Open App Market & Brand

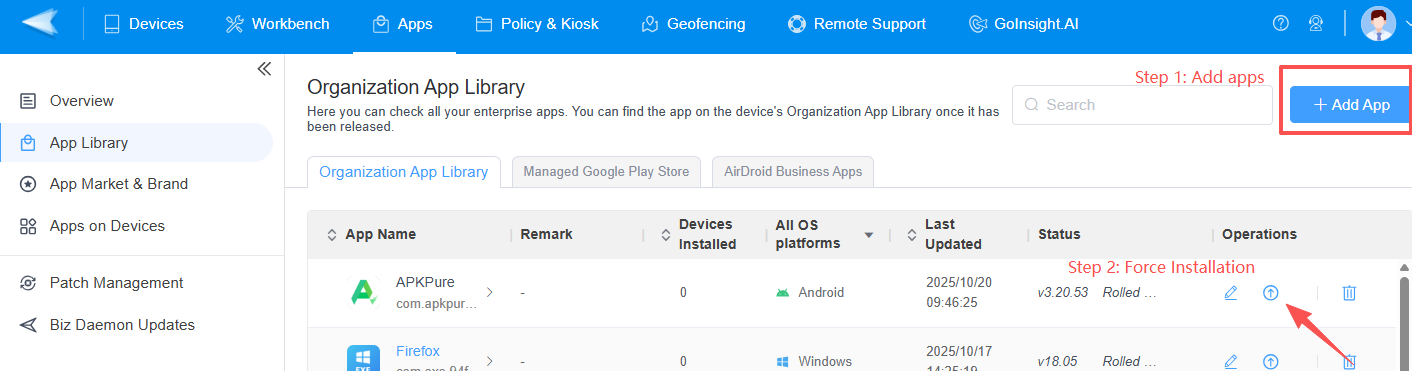pyautogui.click(x=136, y=184)
